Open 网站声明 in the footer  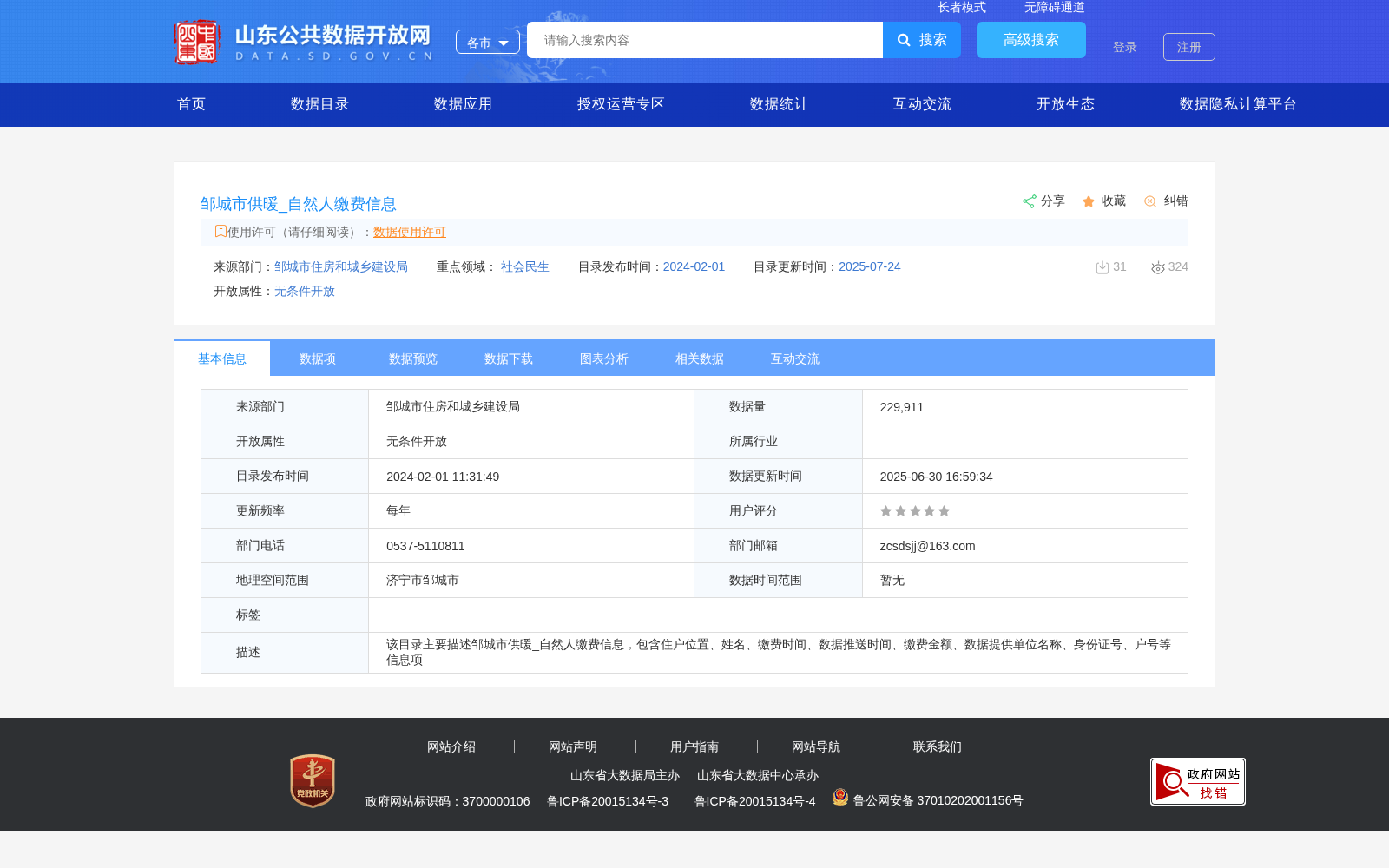[x=573, y=746]
